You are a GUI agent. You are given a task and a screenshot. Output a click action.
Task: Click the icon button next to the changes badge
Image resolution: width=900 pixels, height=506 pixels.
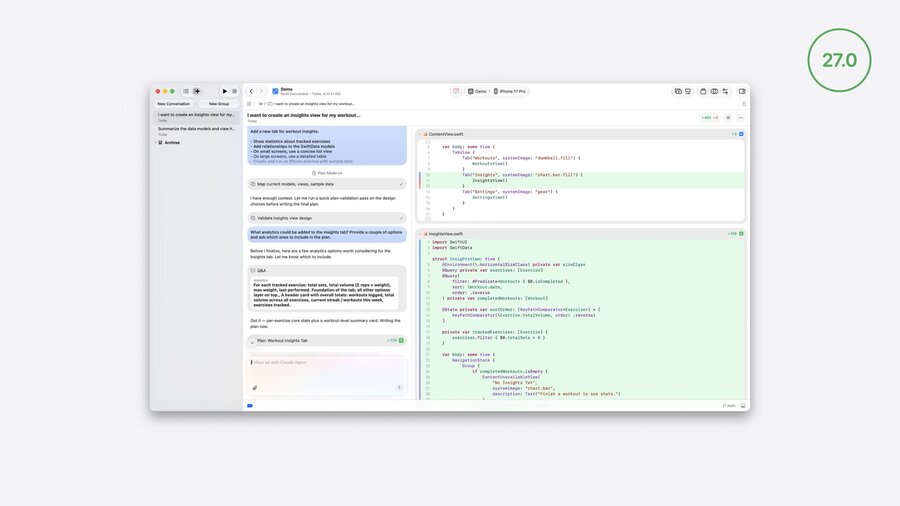pos(728,118)
